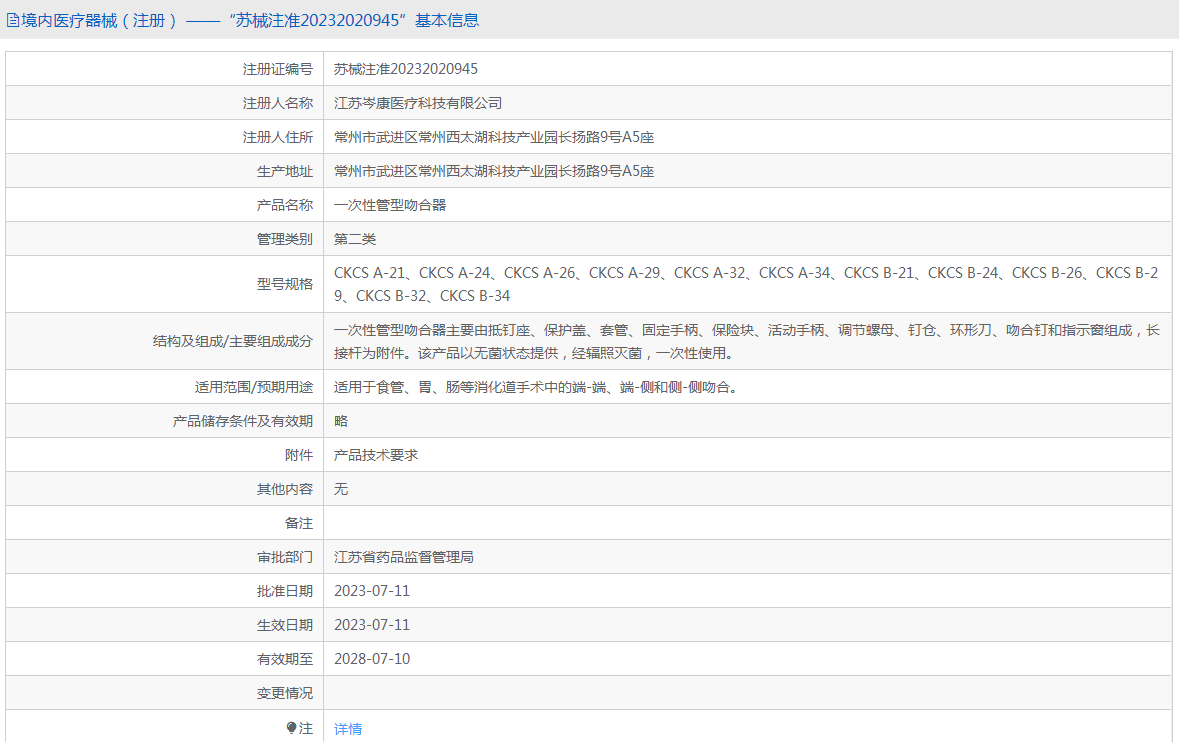Click the 生产地址 label

tap(284, 171)
